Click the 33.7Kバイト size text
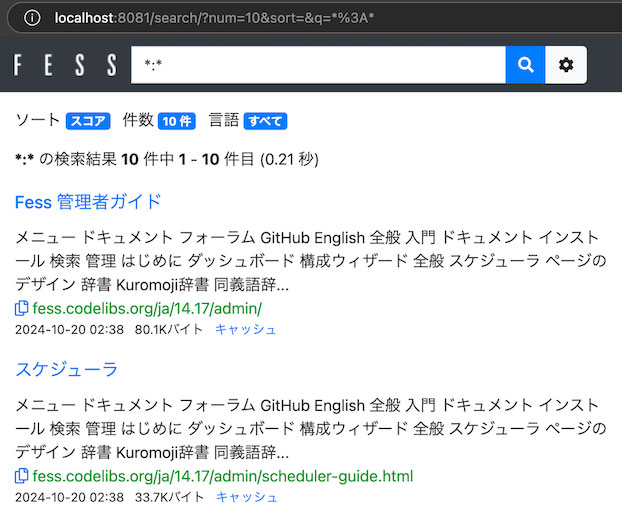 [x=169, y=497]
